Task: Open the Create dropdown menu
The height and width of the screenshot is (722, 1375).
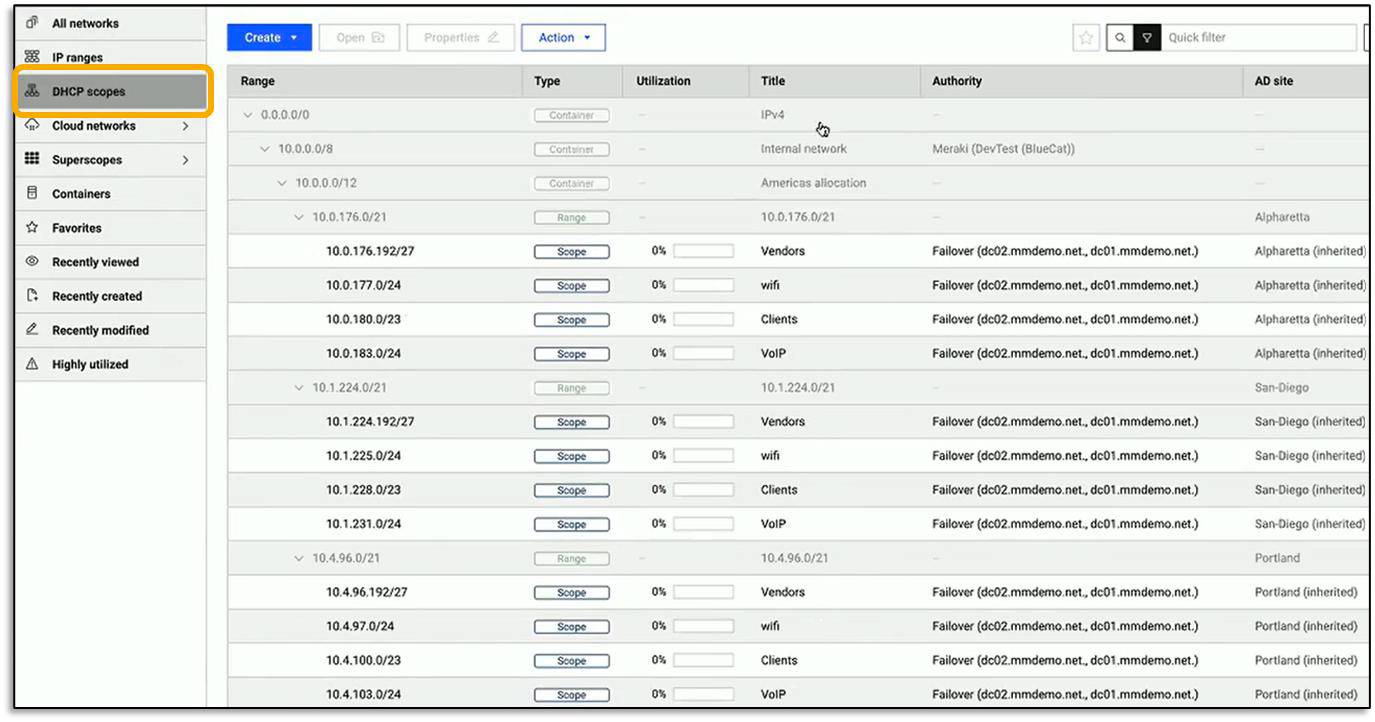Action: click(268, 37)
